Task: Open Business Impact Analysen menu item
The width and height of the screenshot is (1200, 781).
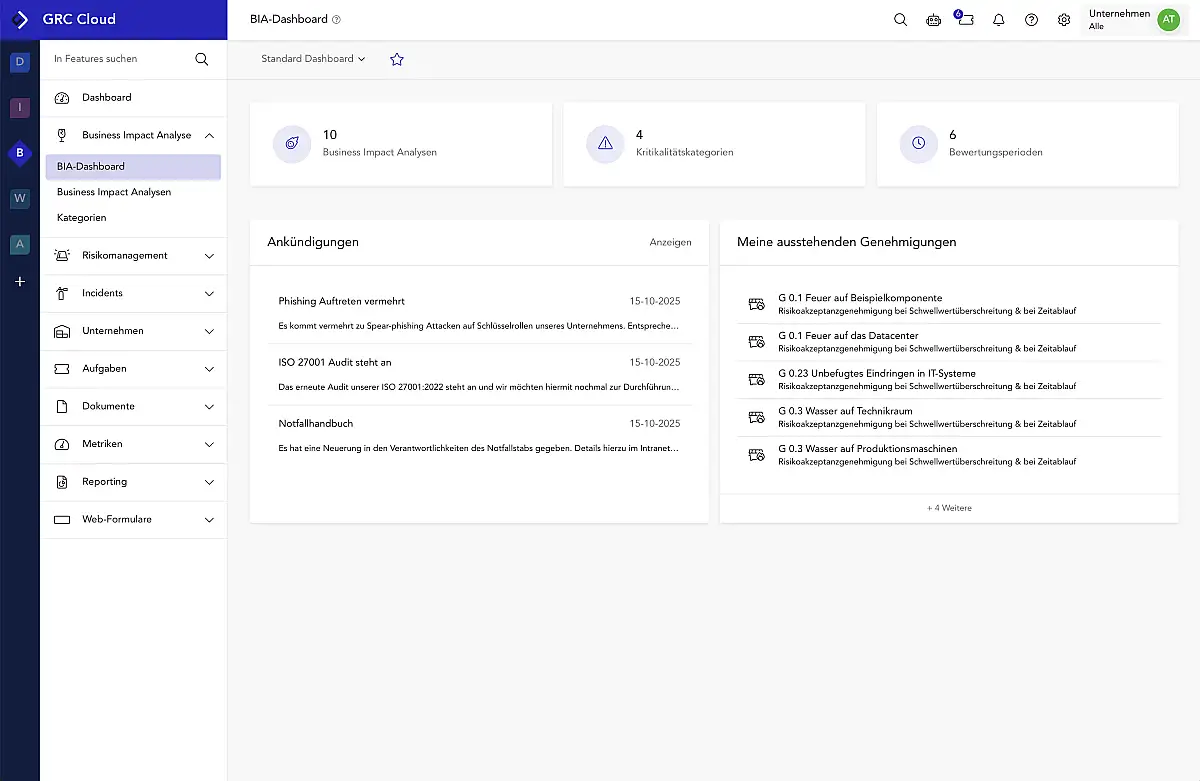Action: (x=114, y=192)
